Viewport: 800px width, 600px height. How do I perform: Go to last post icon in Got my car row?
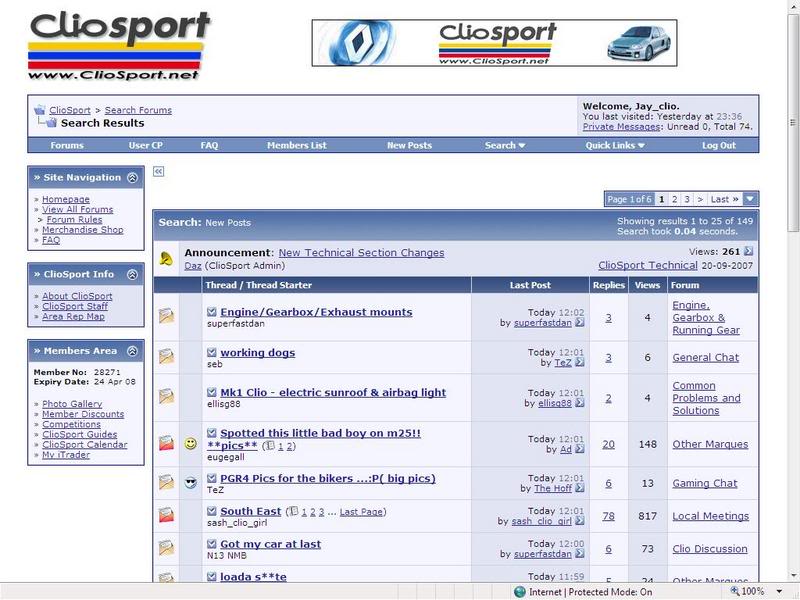point(580,554)
